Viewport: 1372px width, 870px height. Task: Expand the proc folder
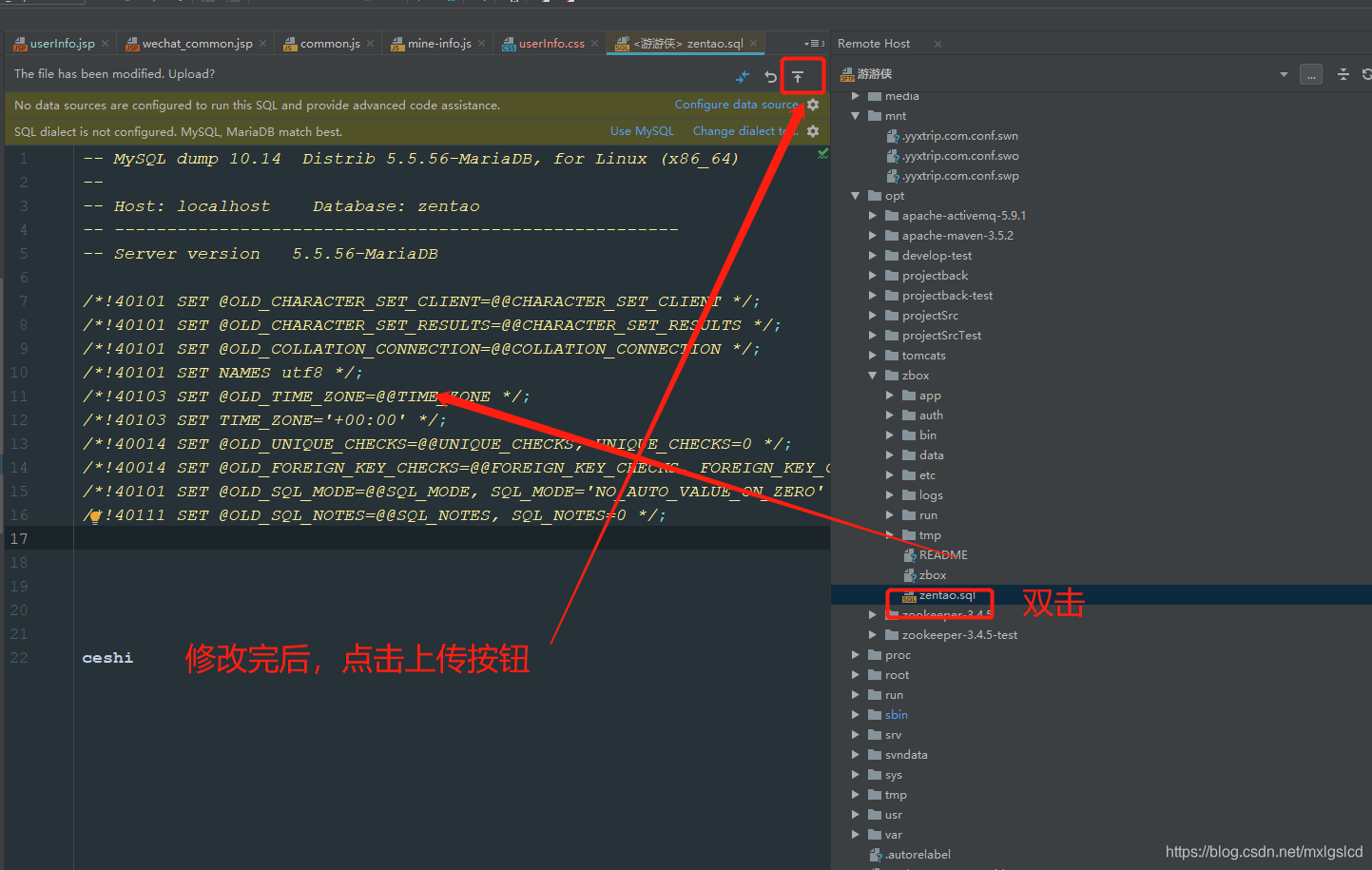pyautogui.click(x=856, y=655)
